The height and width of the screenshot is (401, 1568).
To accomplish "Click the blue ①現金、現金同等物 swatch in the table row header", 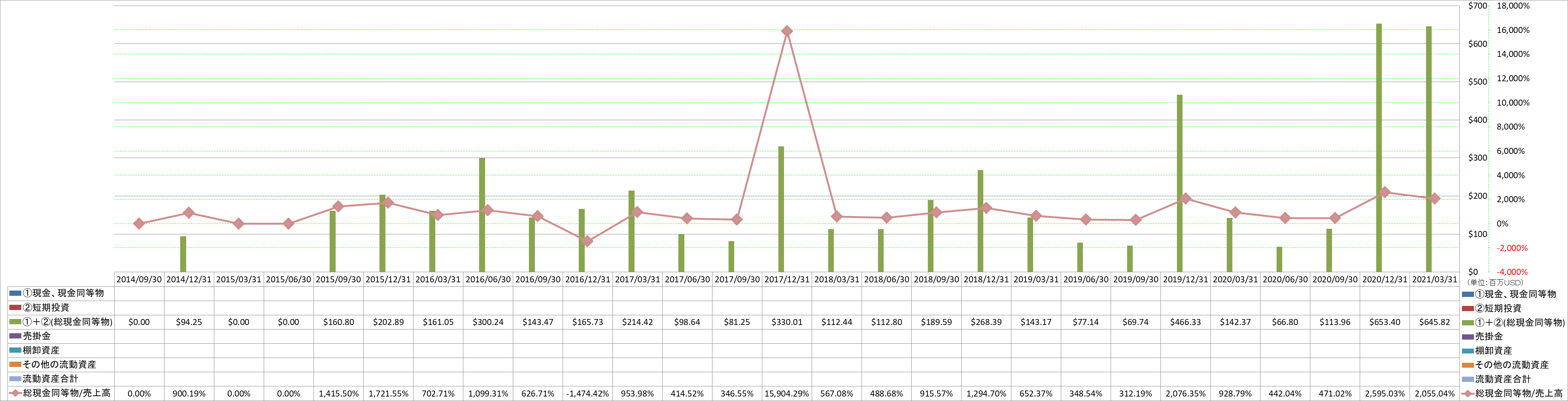I will point(15,293).
